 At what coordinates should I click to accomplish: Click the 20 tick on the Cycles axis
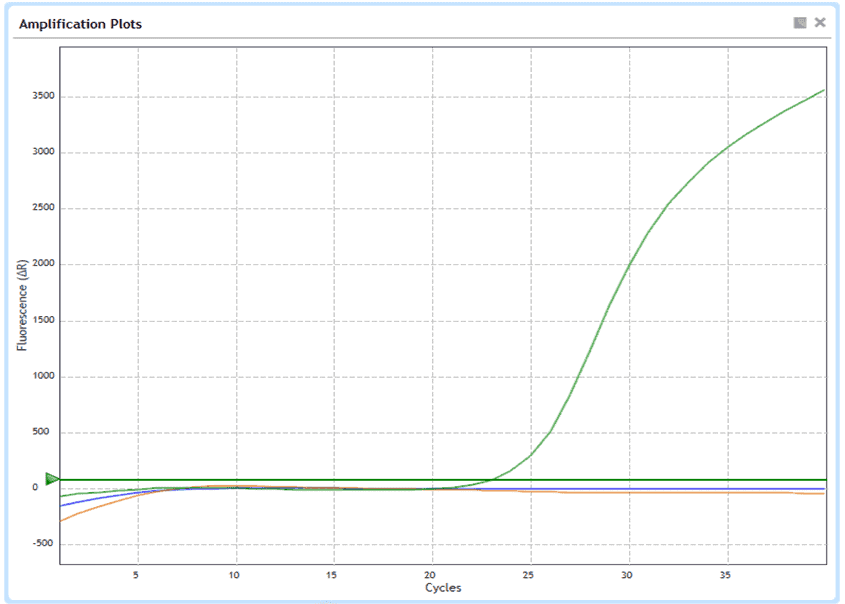click(x=432, y=575)
